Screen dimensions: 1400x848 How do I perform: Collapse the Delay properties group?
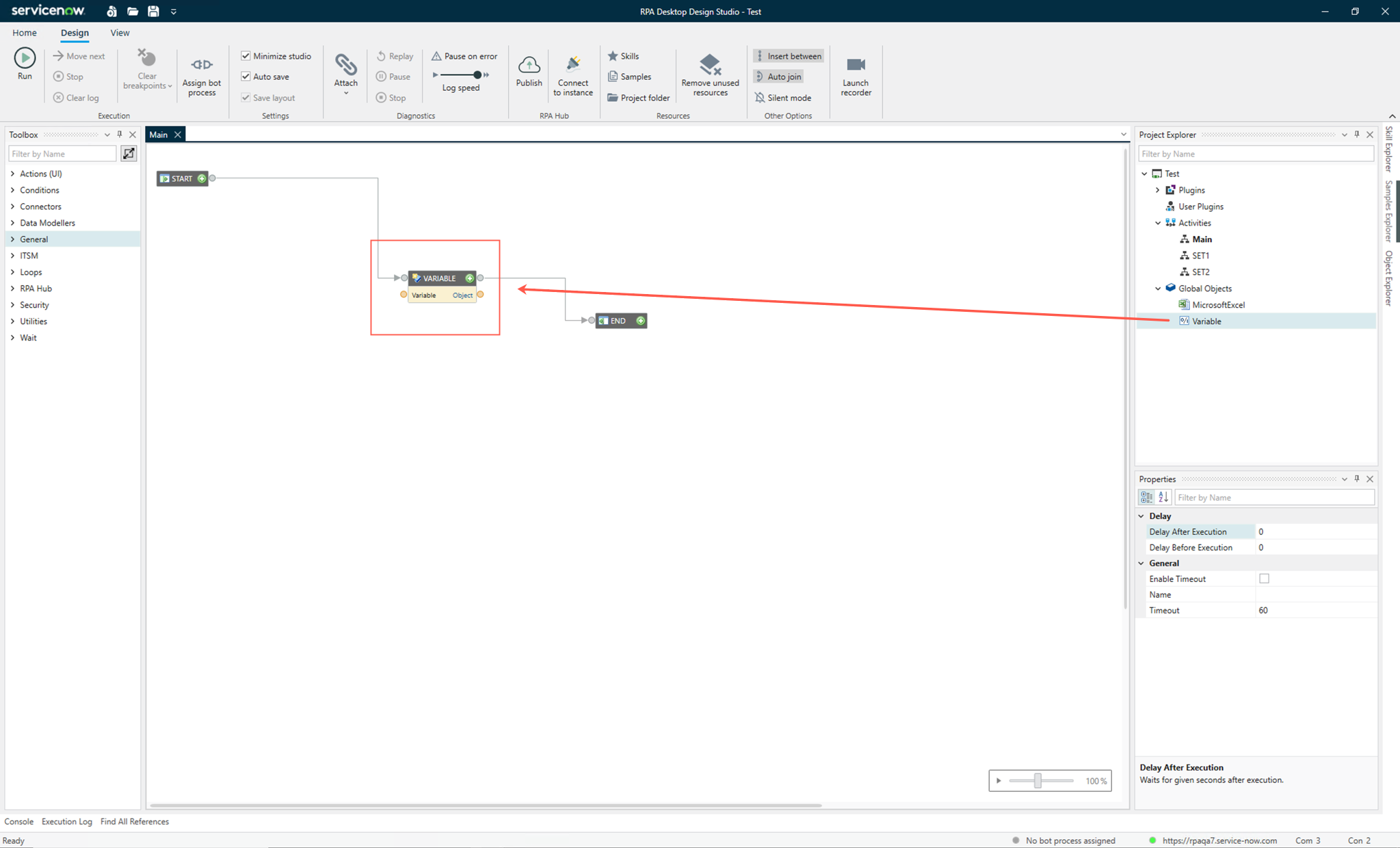[1141, 516]
